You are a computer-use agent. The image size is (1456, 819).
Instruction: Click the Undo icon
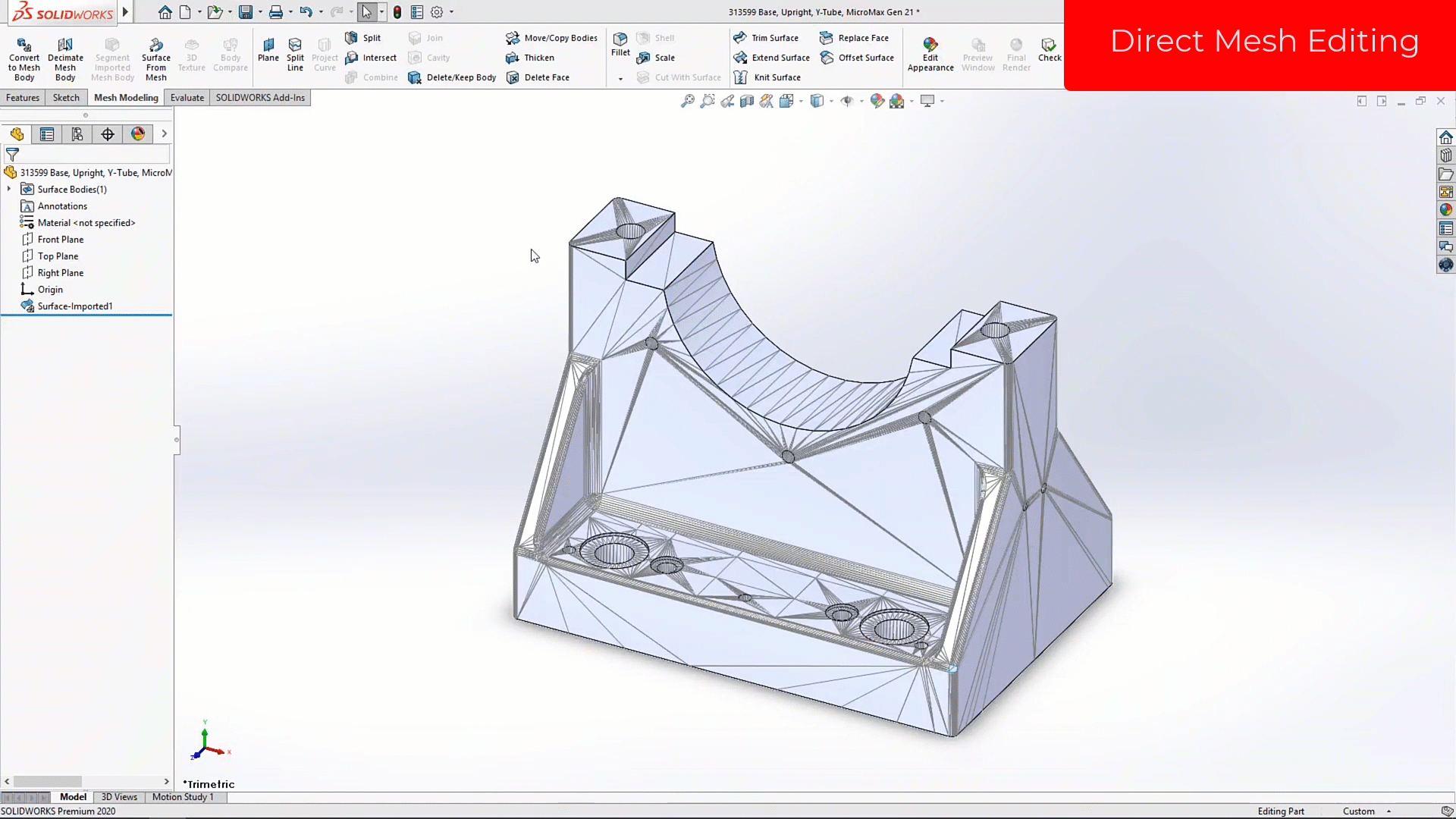click(306, 12)
